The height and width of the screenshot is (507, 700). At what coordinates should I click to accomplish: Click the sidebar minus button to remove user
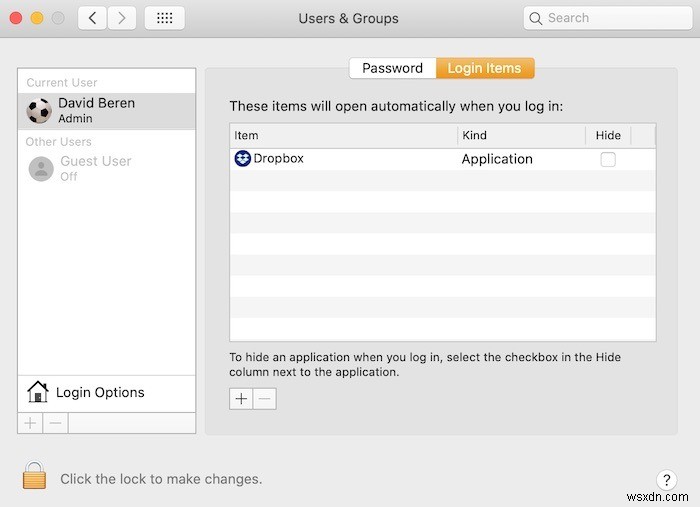pyautogui.click(x=56, y=423)
